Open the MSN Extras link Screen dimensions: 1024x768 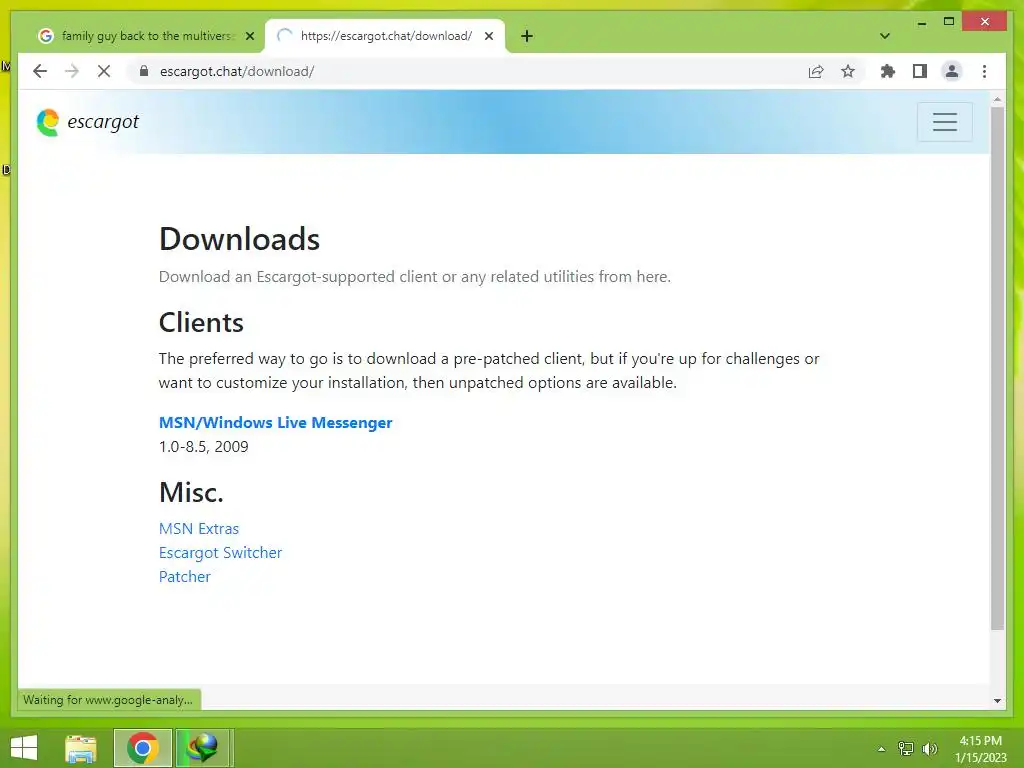pos(199,528)
